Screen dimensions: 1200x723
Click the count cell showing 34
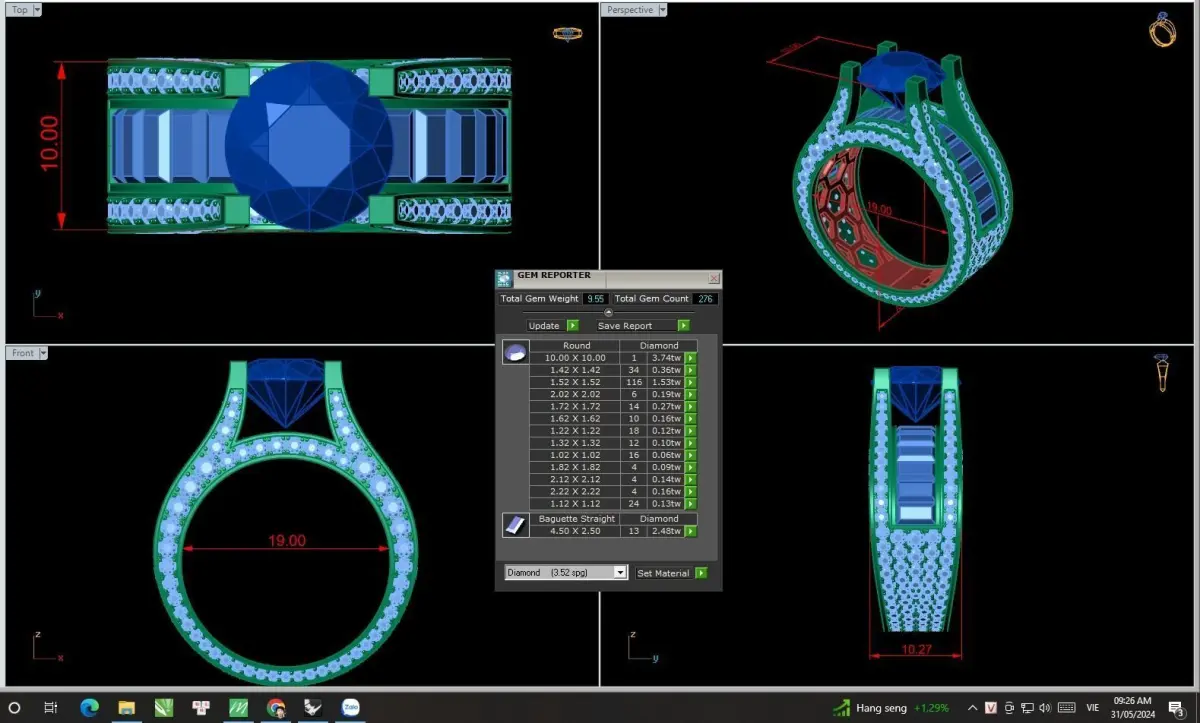coord(634,370)
